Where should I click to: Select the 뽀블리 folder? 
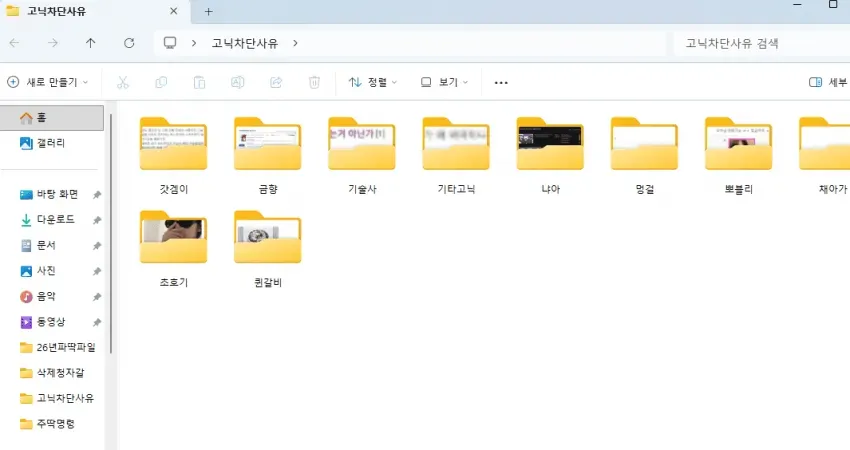tap(738, 156)
